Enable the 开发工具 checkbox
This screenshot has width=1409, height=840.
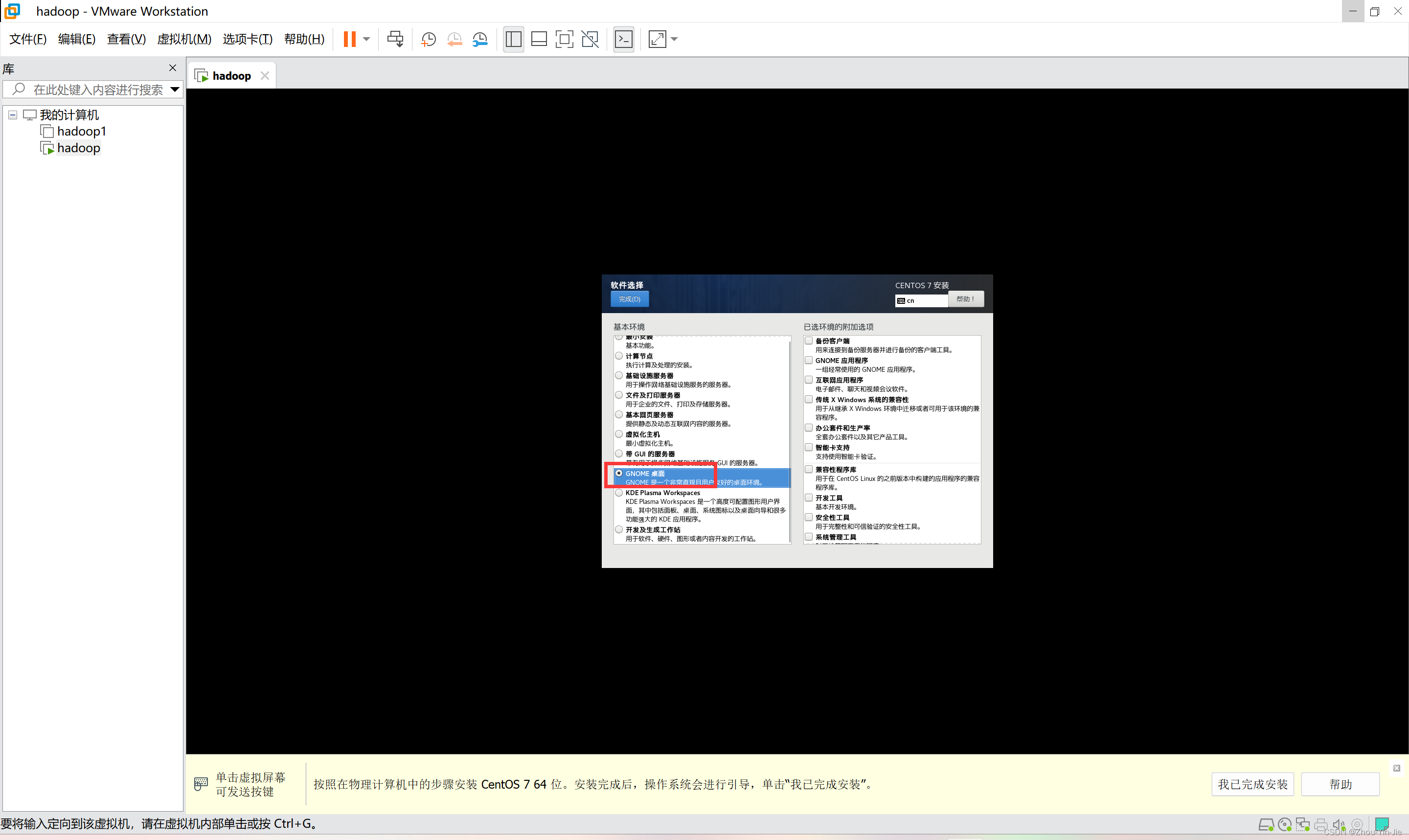[809, 498]
